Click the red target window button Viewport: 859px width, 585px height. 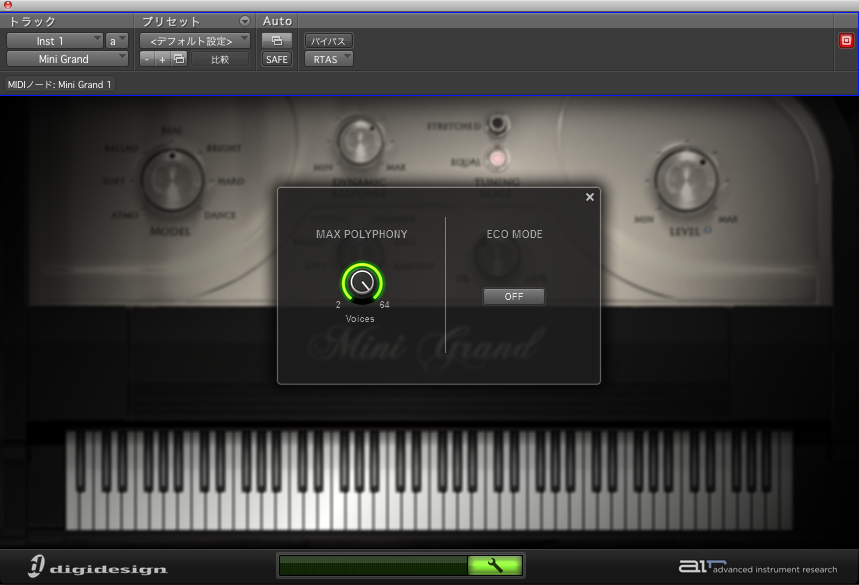(x=846, y=41)
